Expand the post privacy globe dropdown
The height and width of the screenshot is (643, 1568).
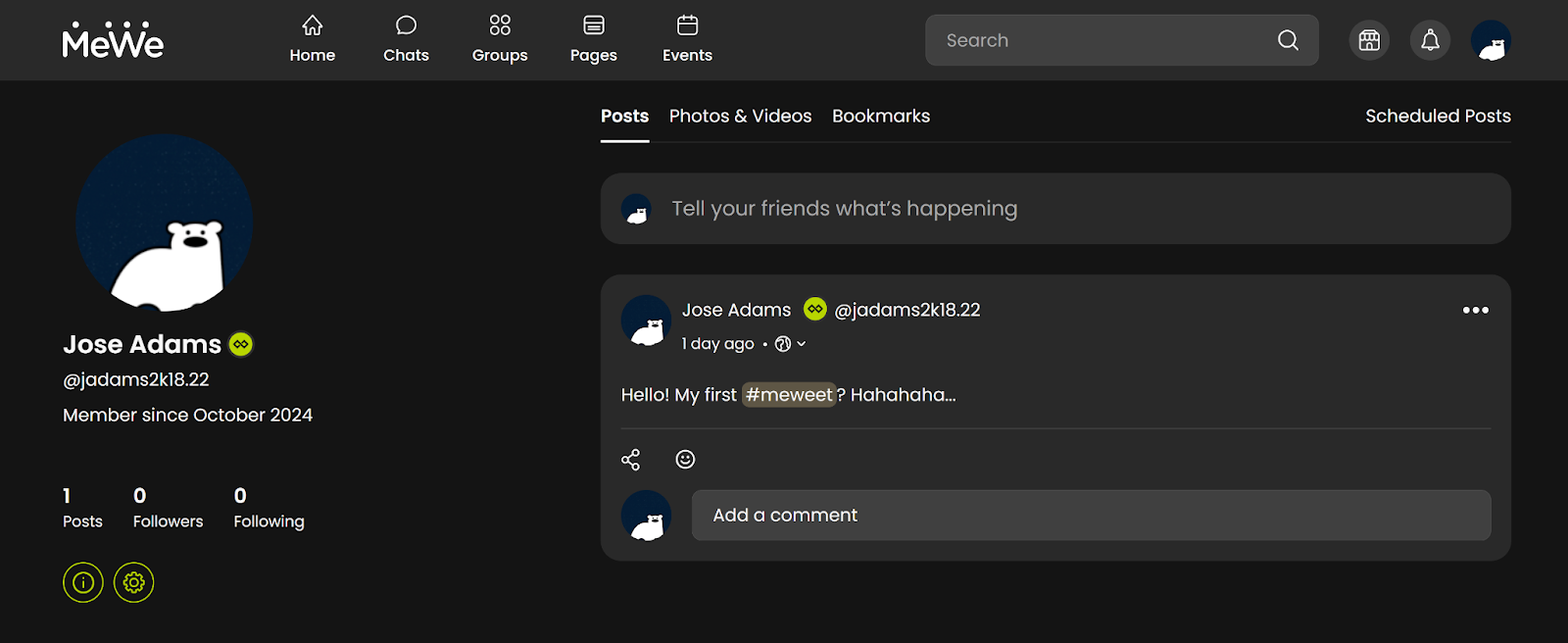click(790, 343)
